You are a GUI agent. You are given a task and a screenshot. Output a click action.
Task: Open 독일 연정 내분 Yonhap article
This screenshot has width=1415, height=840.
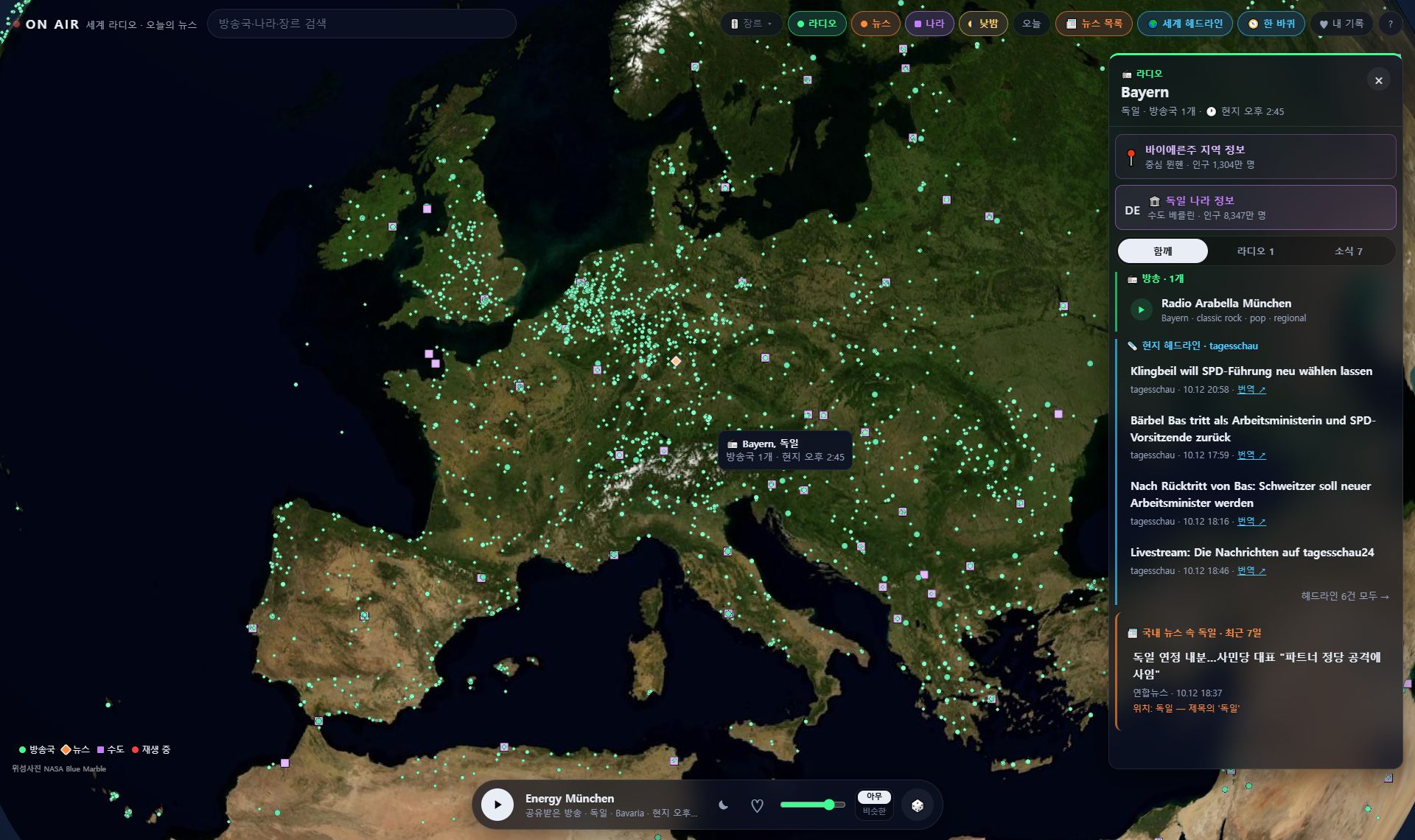click(x=1257, y=665)
